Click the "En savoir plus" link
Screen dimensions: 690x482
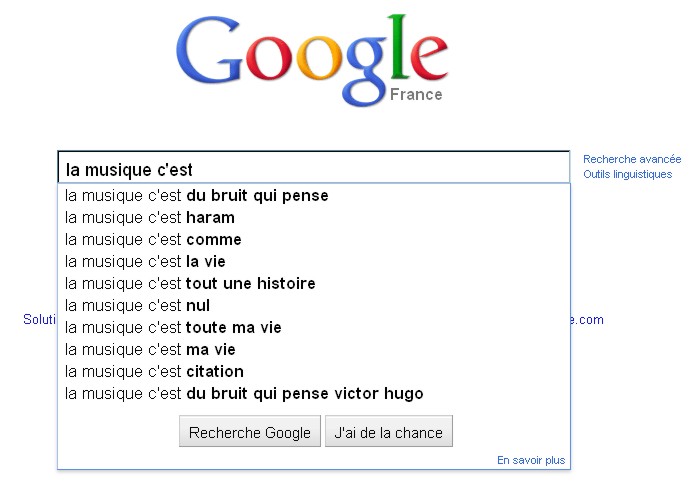point(530,460)
